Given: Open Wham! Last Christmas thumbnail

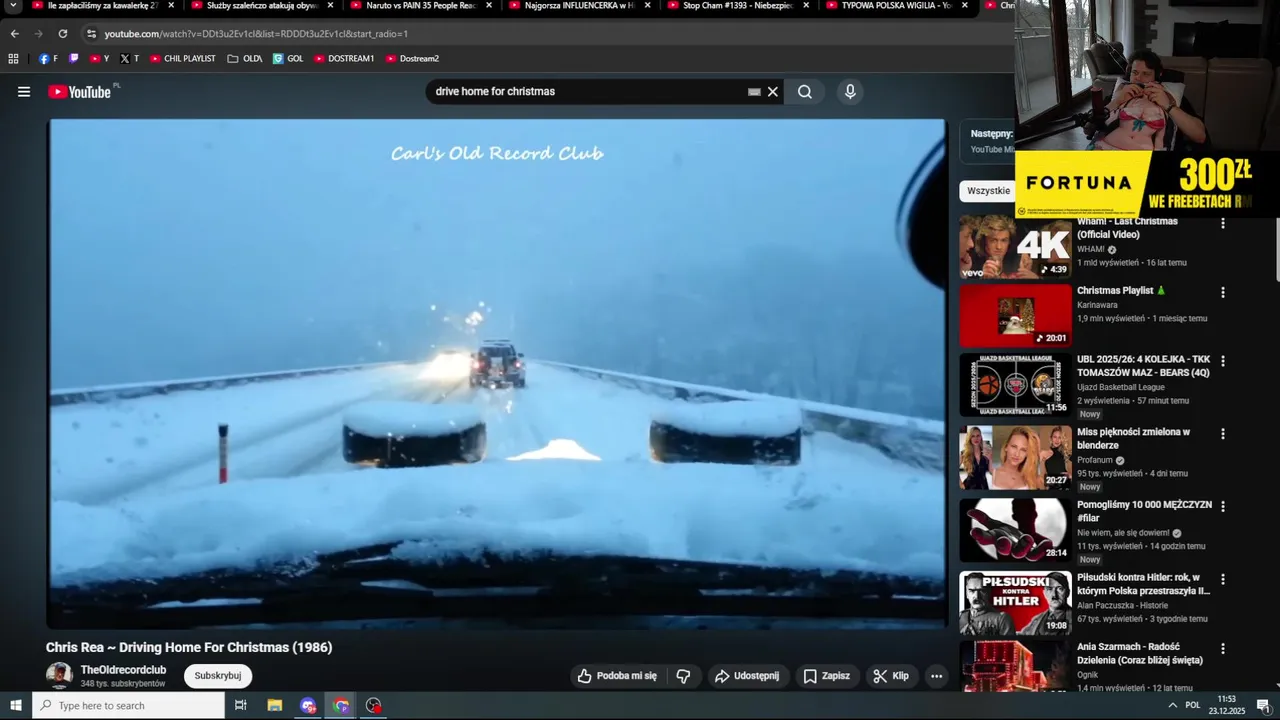Looking at the screenshot, I should pyautogui.click(x=1015, y=247).
